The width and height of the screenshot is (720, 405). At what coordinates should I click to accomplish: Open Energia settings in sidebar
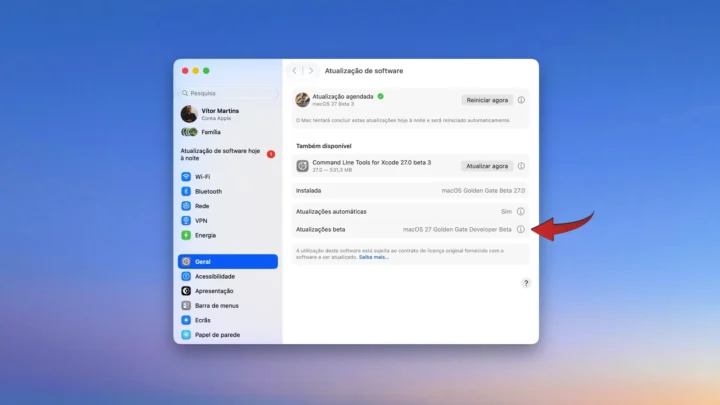(227, 235)
